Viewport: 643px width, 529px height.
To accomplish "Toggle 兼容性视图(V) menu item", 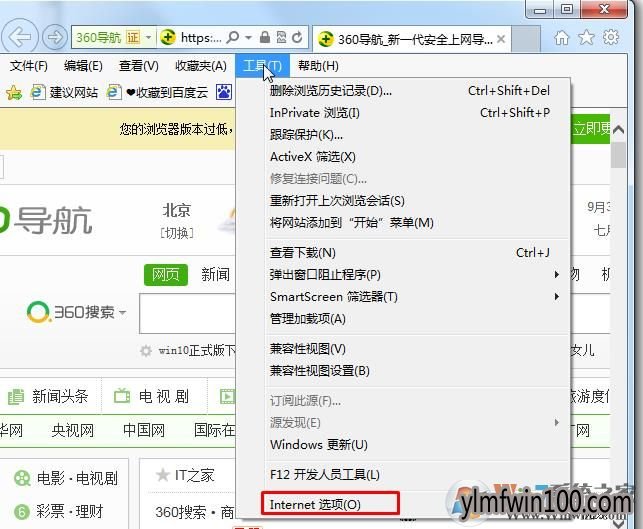I will coord(404,349).
